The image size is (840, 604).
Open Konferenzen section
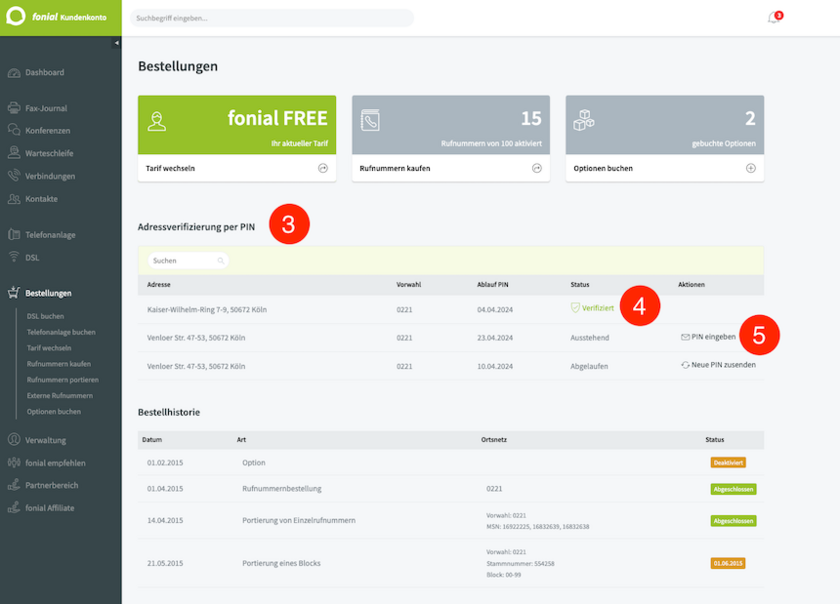click(48, 131)
